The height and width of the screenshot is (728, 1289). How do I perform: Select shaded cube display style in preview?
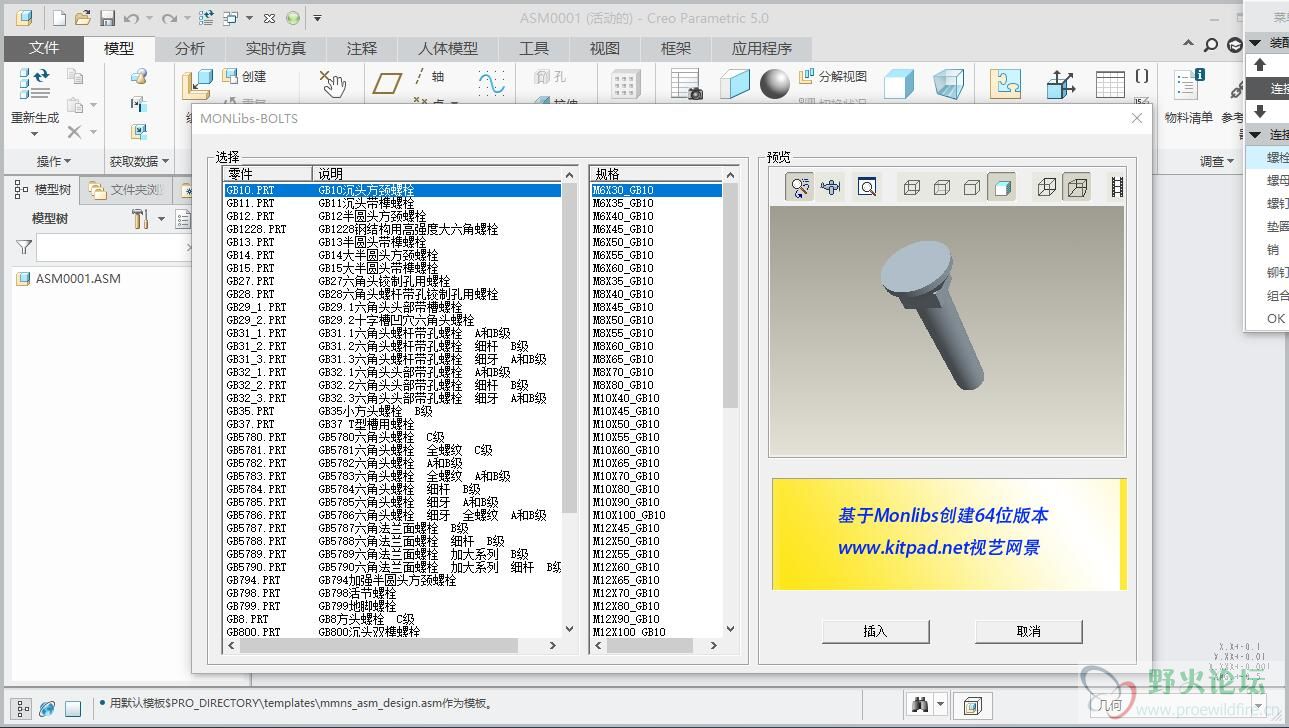(x=1001, y=187)
